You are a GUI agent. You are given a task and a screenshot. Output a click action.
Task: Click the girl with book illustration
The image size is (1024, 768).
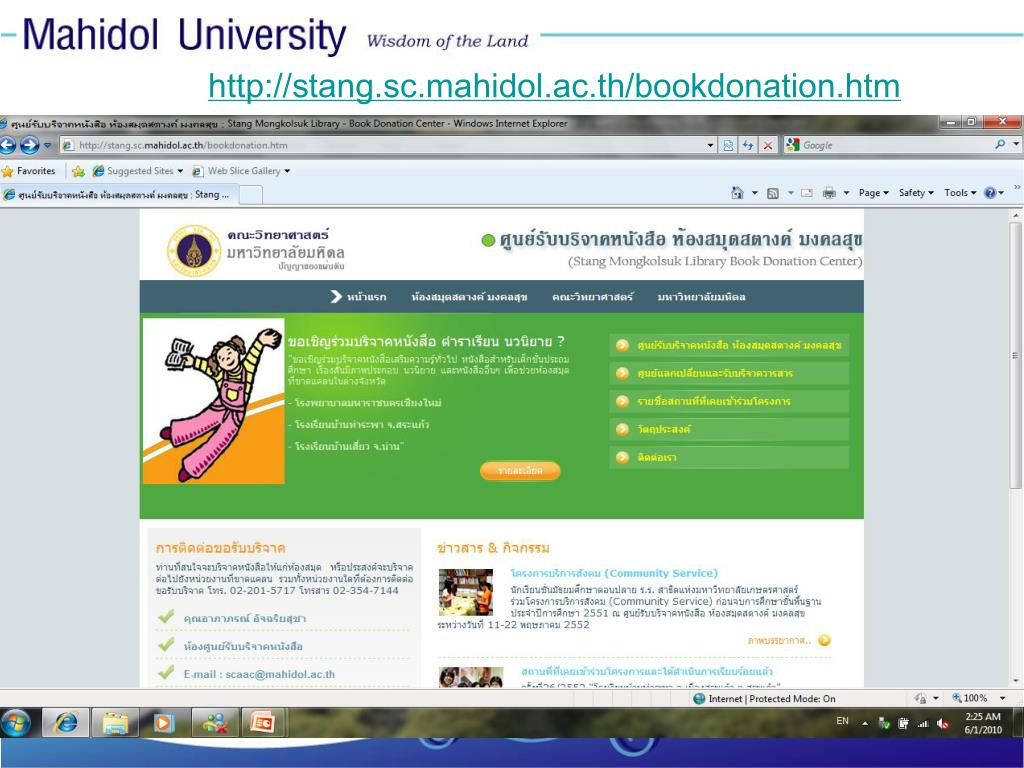[214, 401]
